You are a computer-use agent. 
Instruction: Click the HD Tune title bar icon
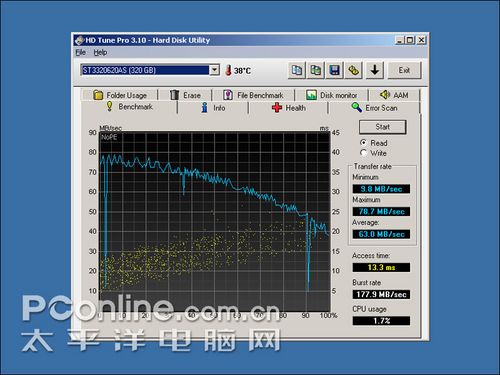pyautogui.click(x=79, y=40)
